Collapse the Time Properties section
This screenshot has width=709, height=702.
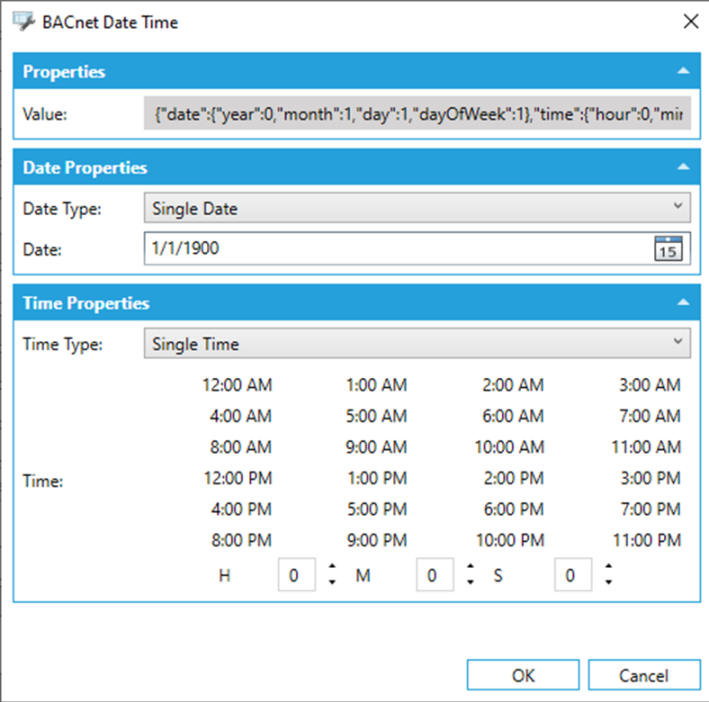click(x=682, y=303)
